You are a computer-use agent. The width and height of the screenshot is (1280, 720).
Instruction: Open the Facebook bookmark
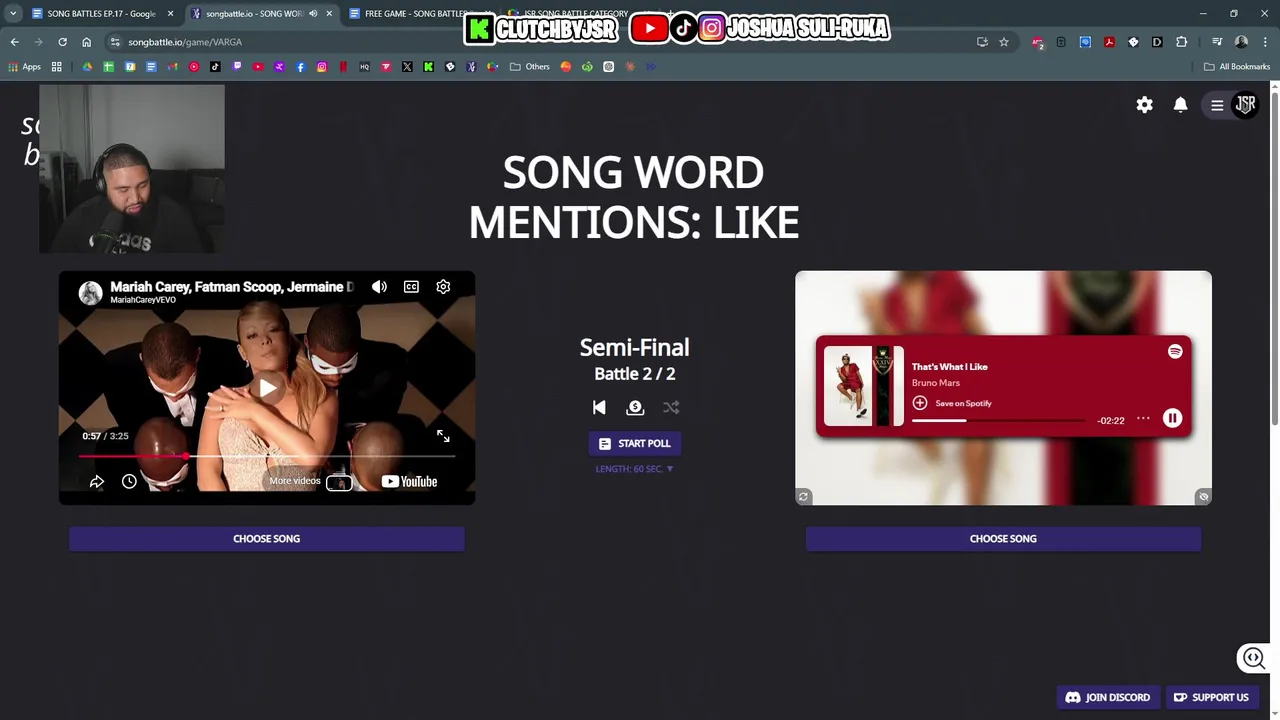click(x=300, y=67)
